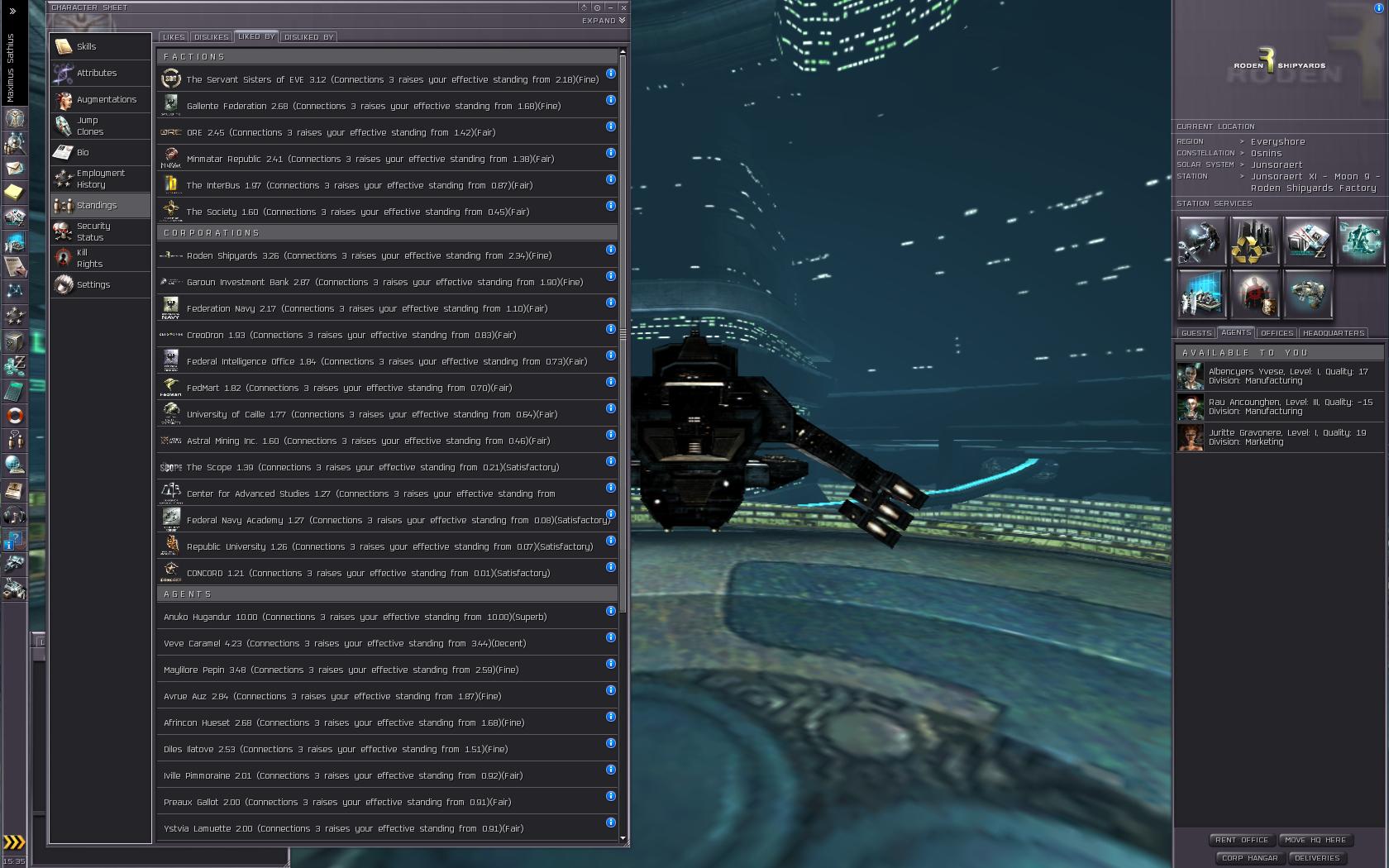Image resolution: width=1389 pixels, height=868 pixels.
Task: Open the character sheet icon in the sidebar
Action: click(x=14, y=118)
